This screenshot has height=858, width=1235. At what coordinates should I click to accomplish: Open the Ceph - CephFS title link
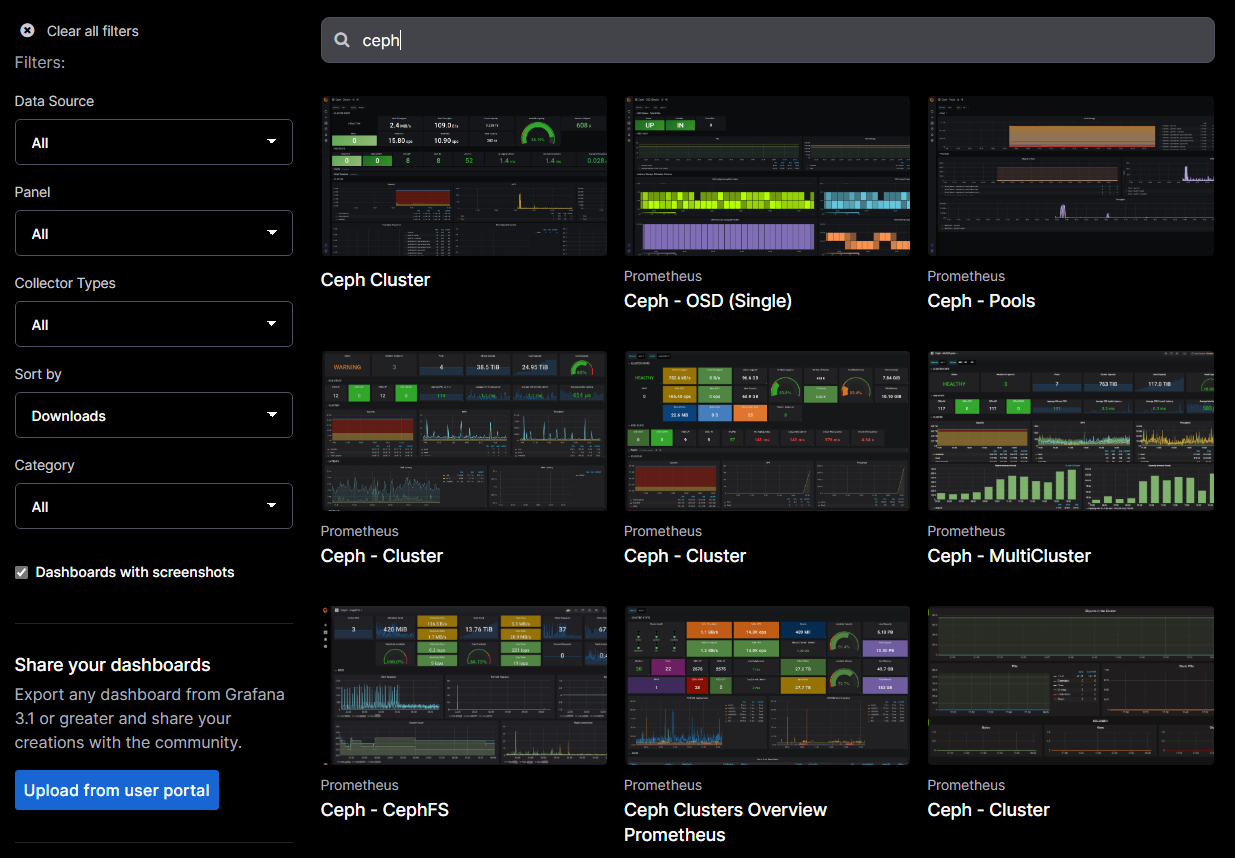coord(384,810)
